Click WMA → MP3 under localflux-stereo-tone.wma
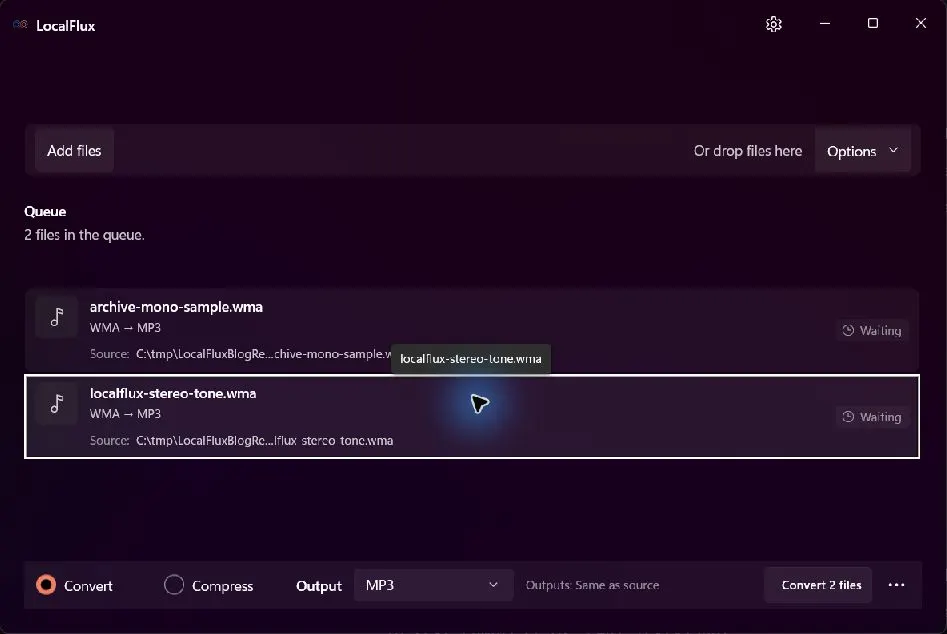This screenshot has width=947, height=634. coord(125,414)
